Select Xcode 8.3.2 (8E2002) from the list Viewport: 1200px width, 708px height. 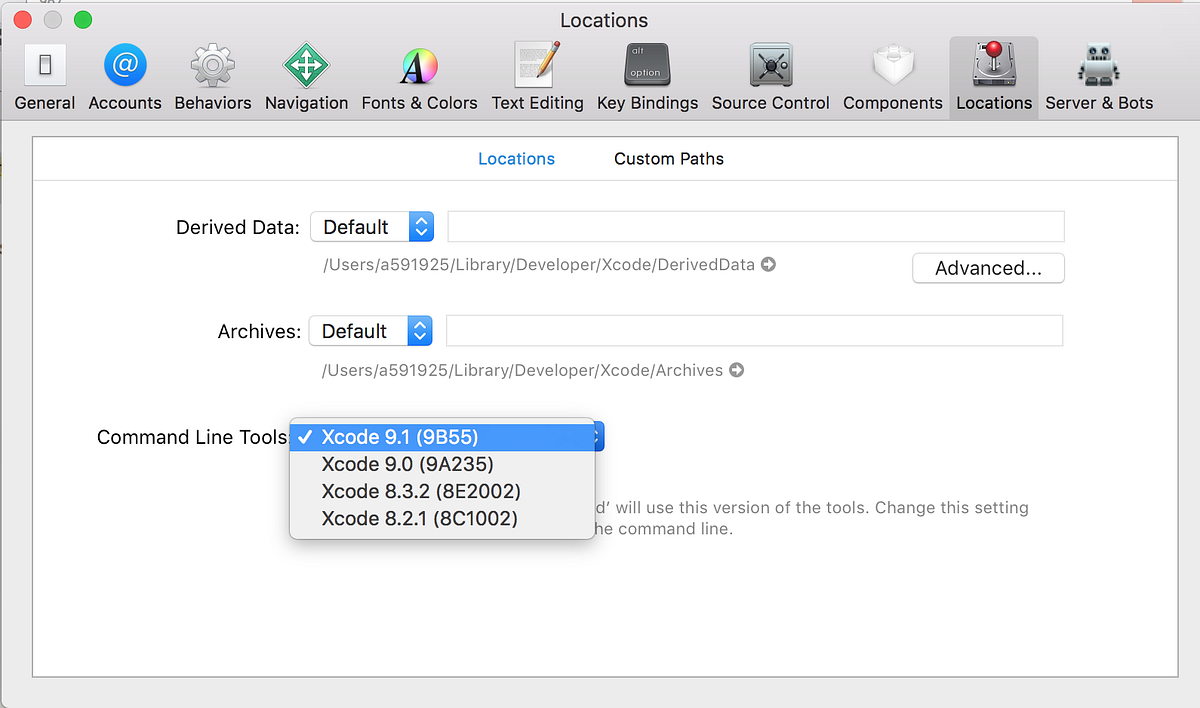pos(420,491)
